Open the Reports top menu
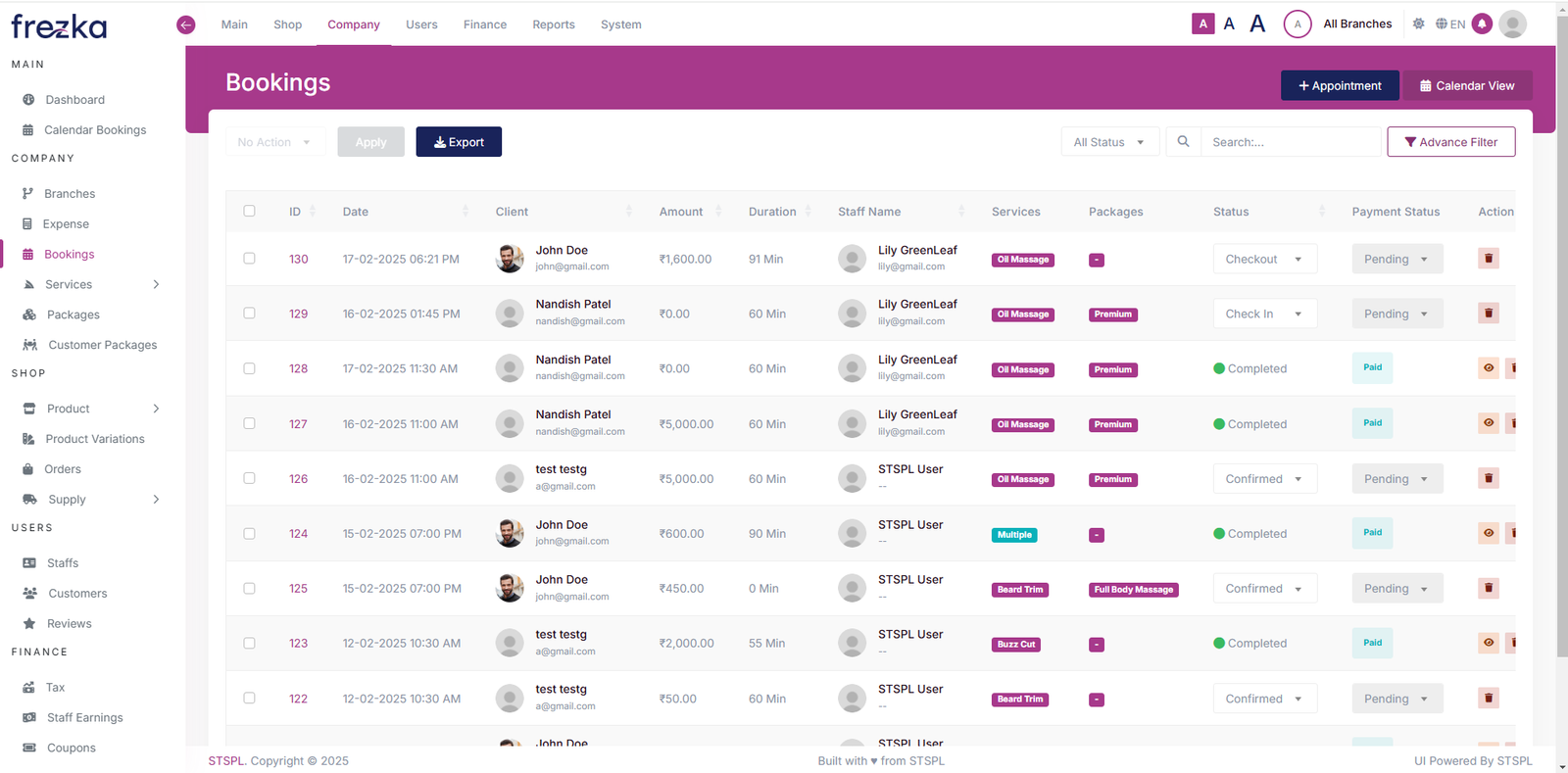The height and width of the screenshot is (773, 1568). click(x=553, y=24)
